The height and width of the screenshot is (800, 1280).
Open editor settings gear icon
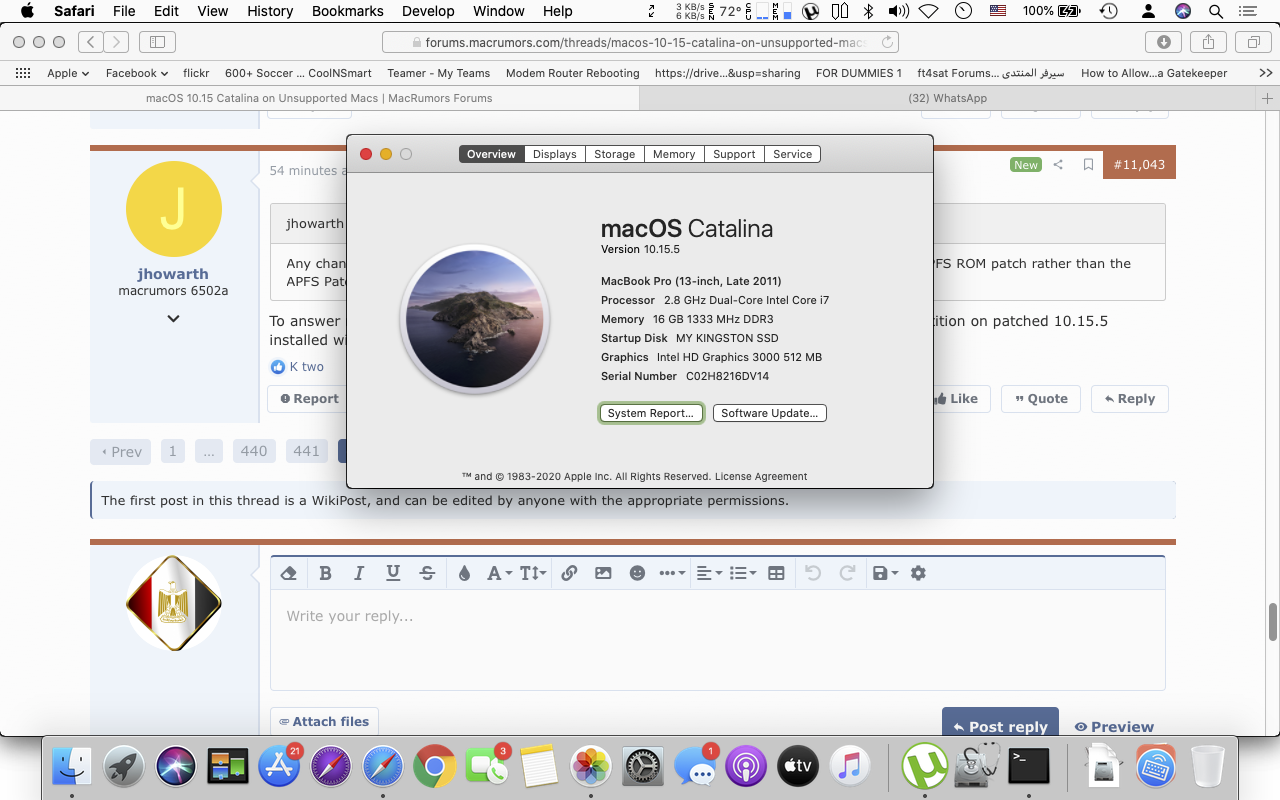click(918, 573)
